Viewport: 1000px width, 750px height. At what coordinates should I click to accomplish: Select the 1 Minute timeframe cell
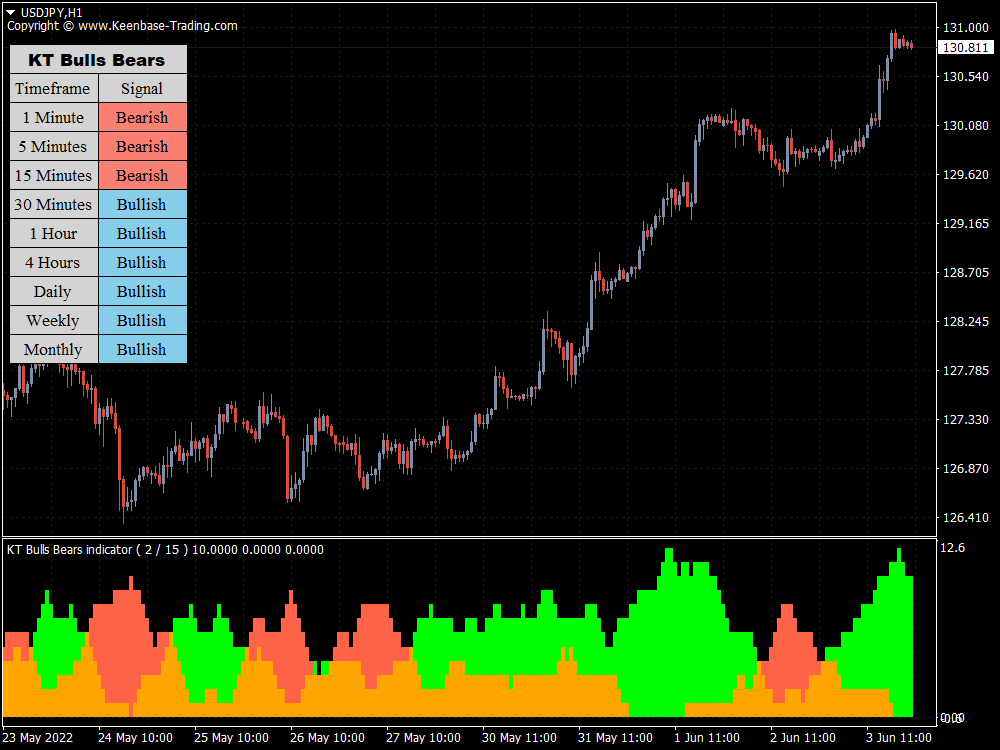(x=54, y=117)
